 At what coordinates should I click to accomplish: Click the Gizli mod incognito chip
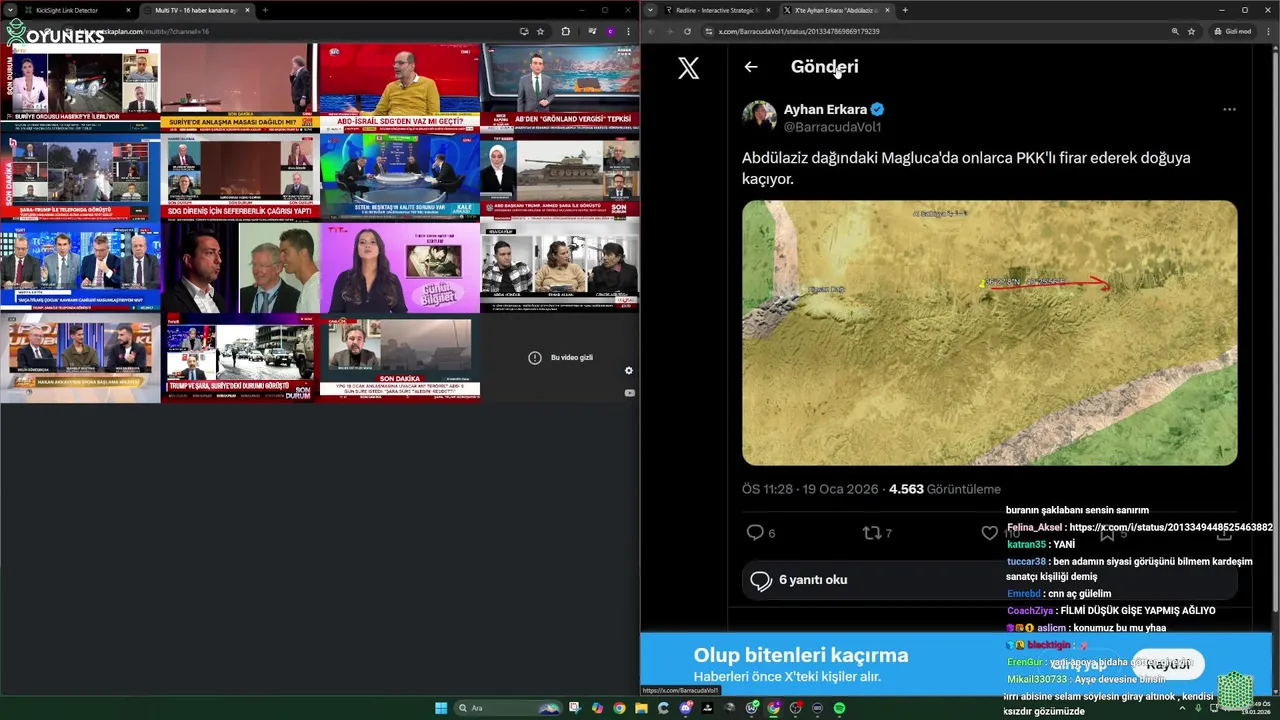[x=1232, y=31]
